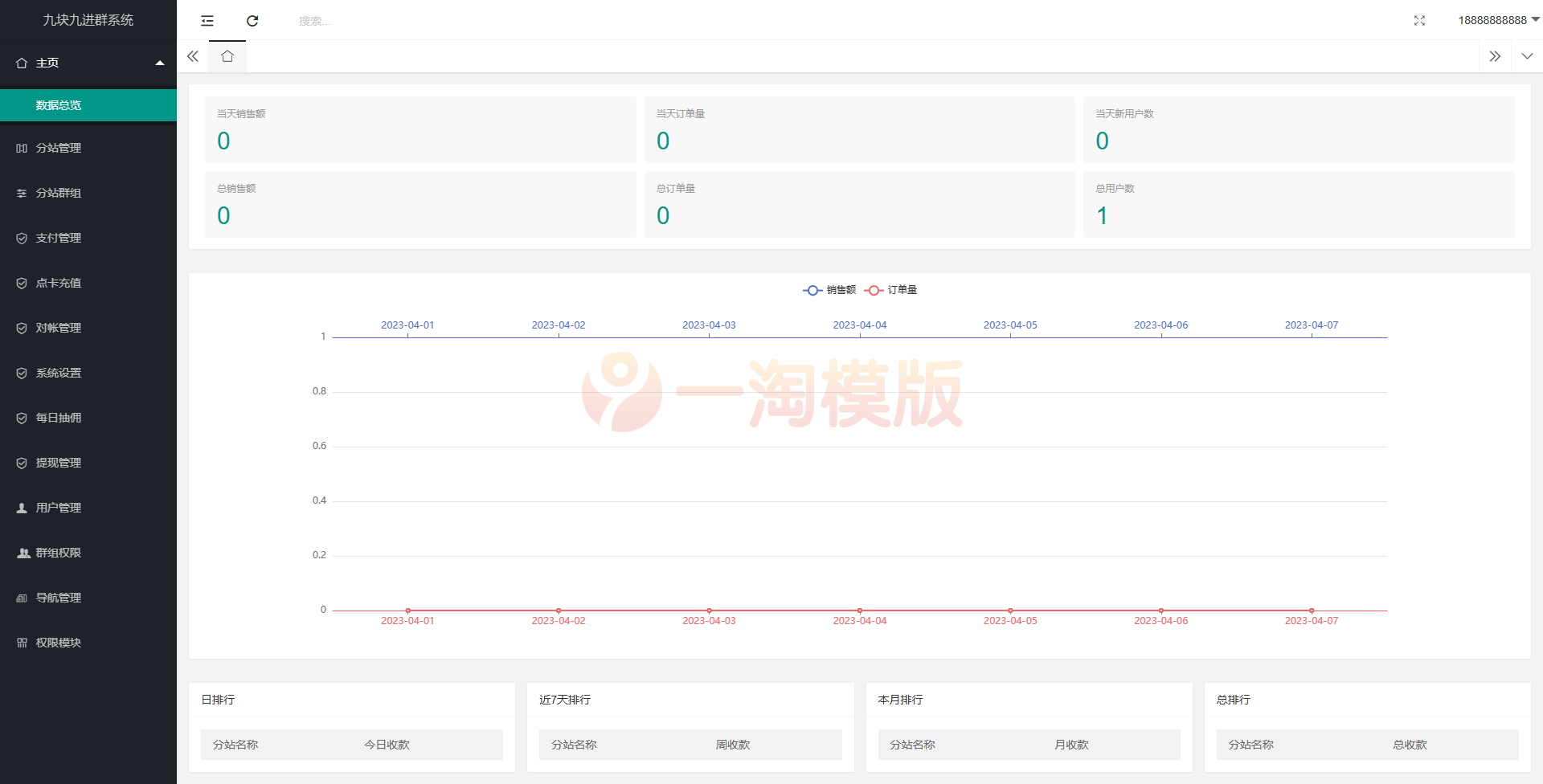The height and width of the screenshot is (784, 1543).
Task: Open 对帐管理 menu
Action: 88,328
